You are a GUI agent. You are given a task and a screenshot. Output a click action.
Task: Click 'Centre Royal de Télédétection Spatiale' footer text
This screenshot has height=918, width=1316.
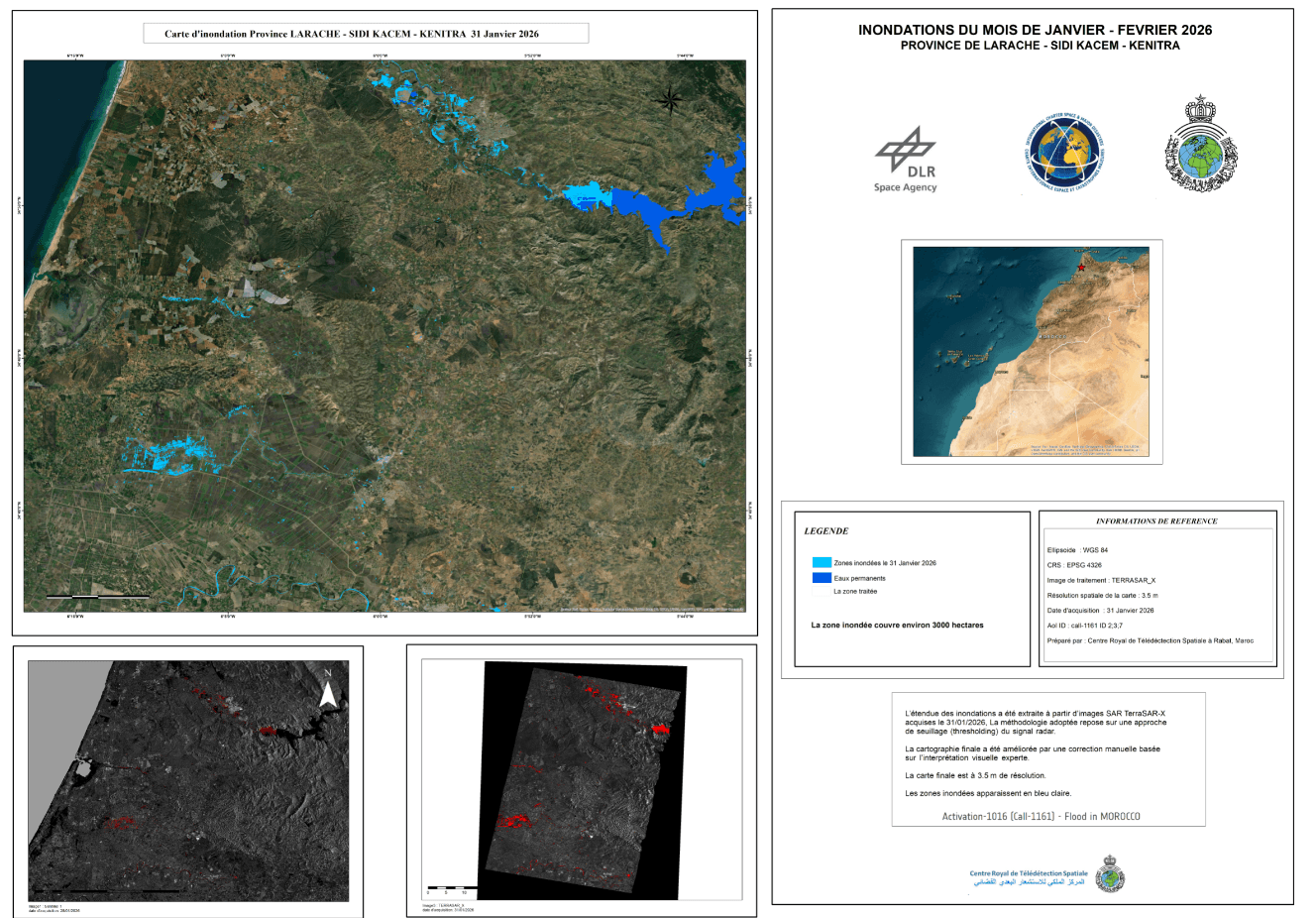click(x=1028, y=873)
